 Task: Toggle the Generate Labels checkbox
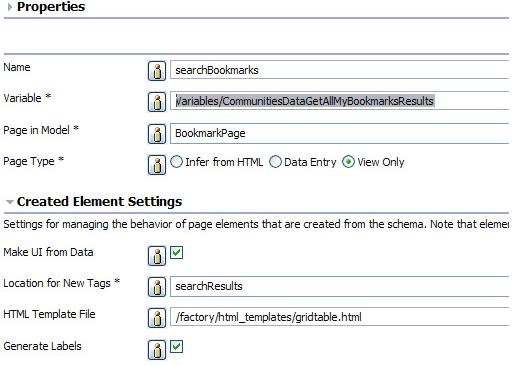176,346
